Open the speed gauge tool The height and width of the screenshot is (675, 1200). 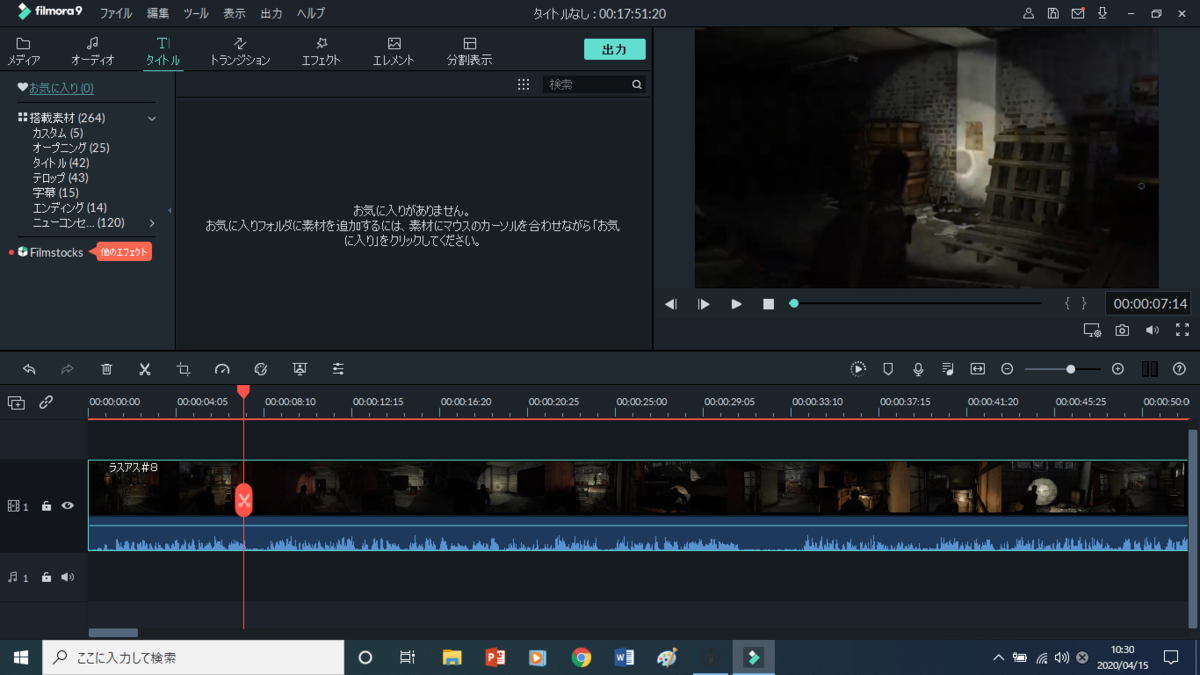pyautogui.click(x=222, y=369)
